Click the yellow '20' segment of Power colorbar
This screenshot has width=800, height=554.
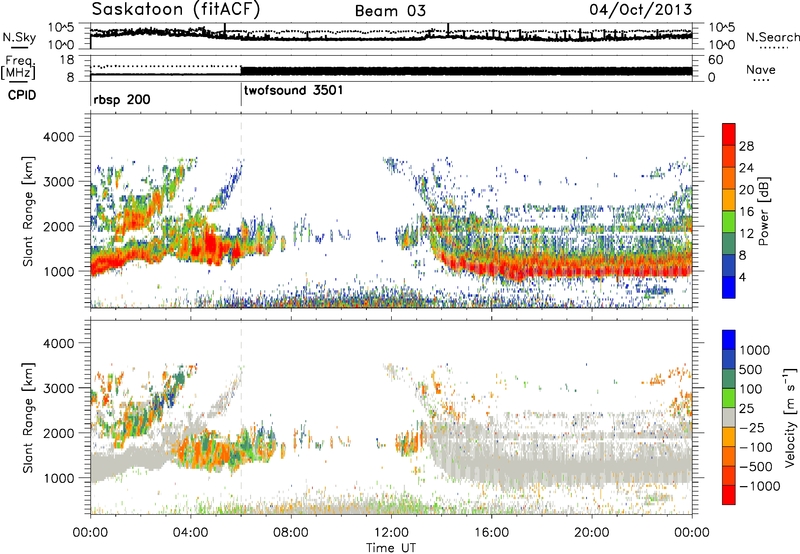point(729,200)
